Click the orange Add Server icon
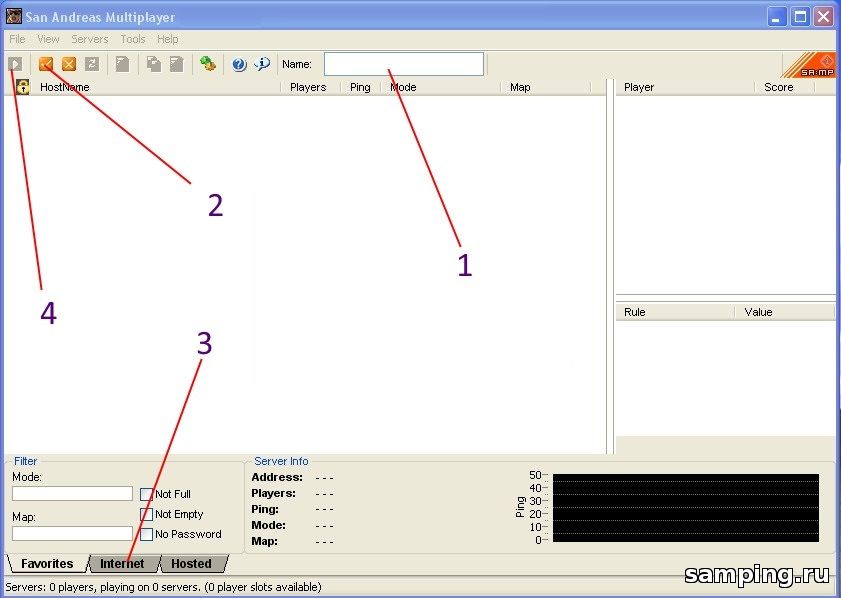This screenshot has height=598, width=841. pos(46,64)
